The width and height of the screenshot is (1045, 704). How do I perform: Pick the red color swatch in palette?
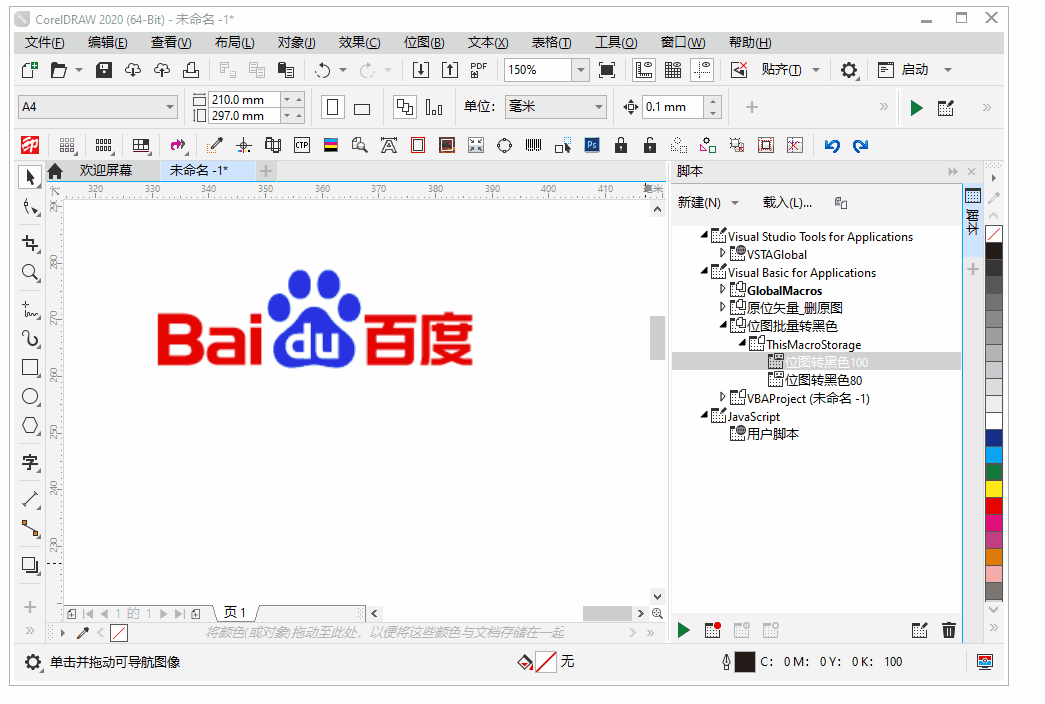tap(993, 506)
